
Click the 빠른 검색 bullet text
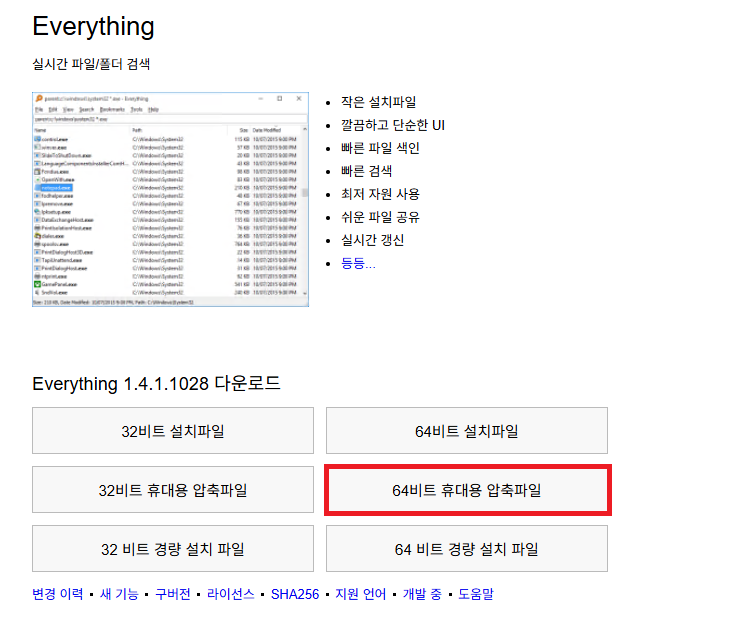click(367, 171)
